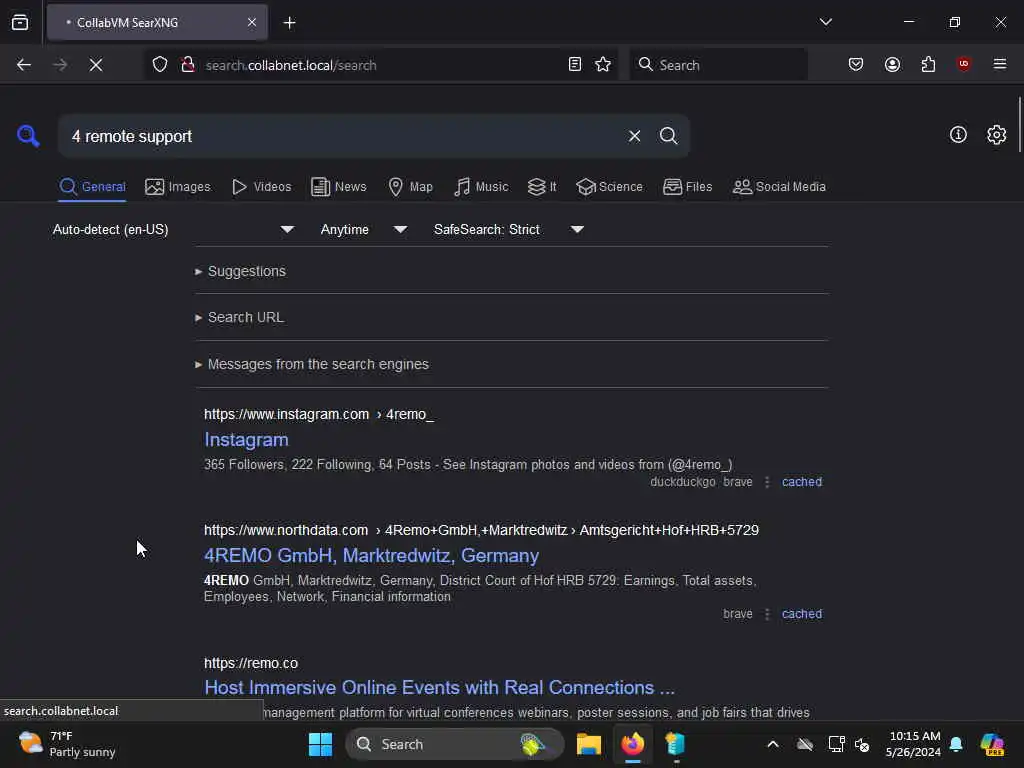Click the SearXNG magnifier logo

(x=28, y=136)
